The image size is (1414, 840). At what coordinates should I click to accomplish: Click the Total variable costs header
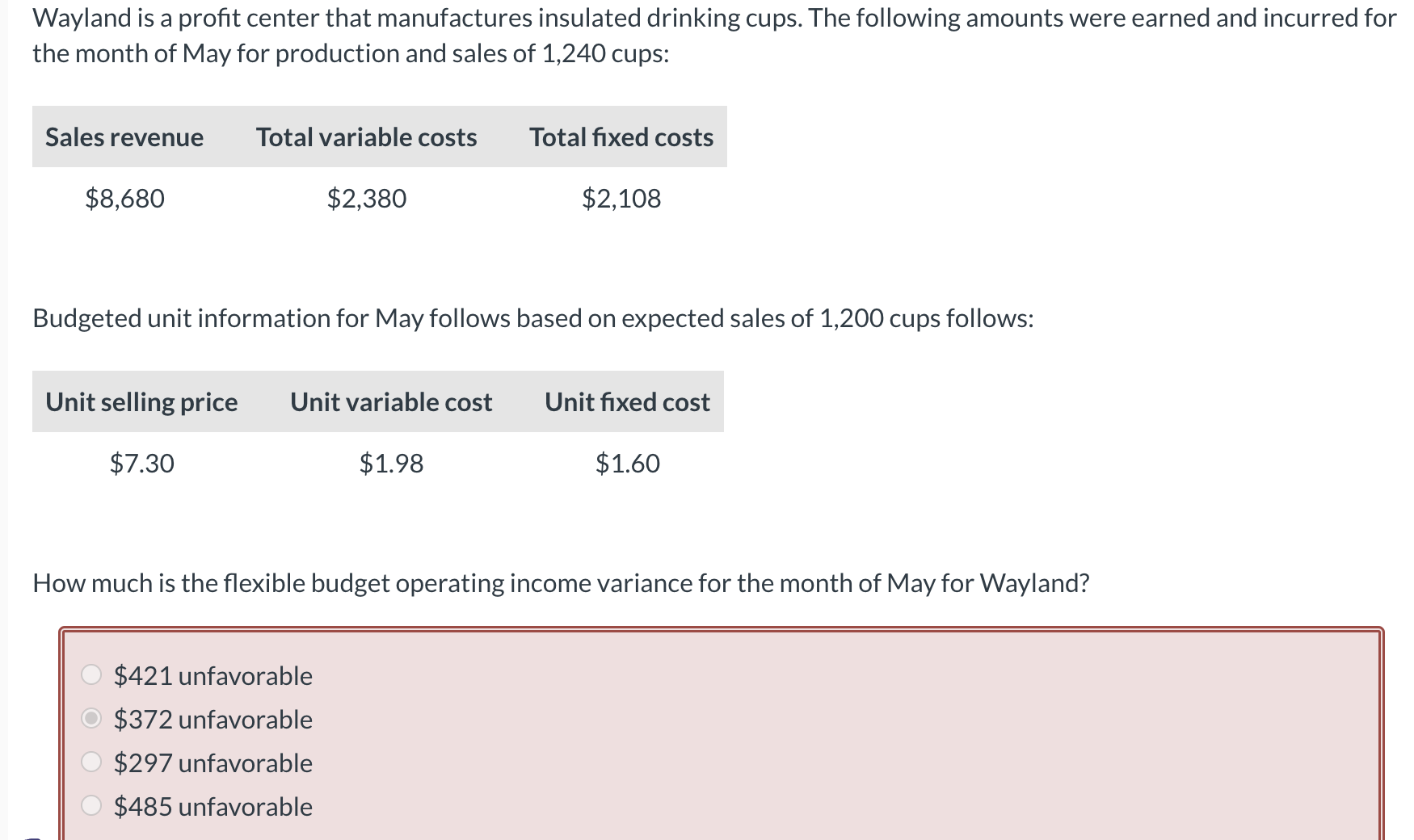pos(367,137)
